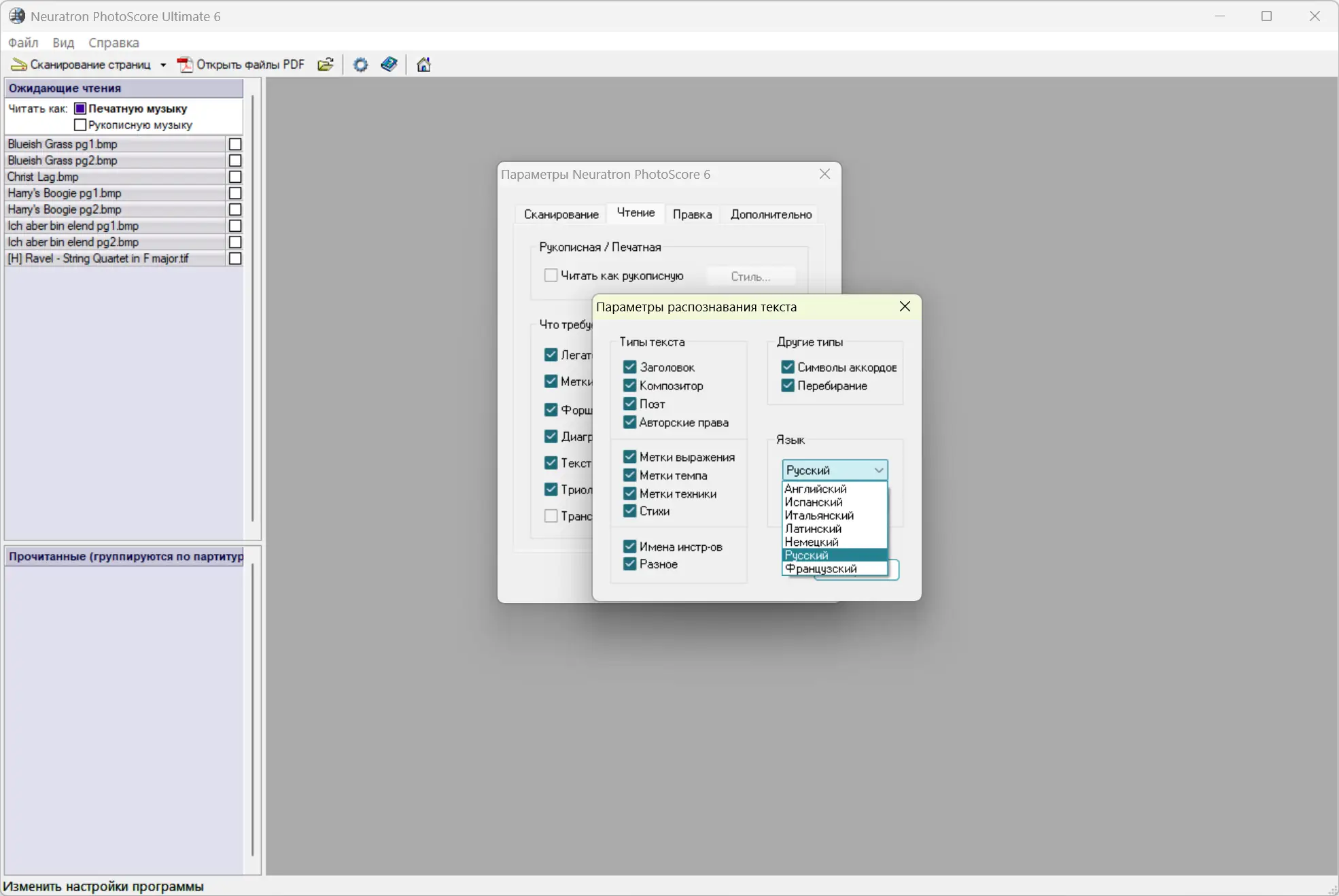Image resolution: width=1339 pixels, height=896 pixels.
Task: Click the home icon in the toolbar
Action: pyautogui.click(x=423, y=65)
